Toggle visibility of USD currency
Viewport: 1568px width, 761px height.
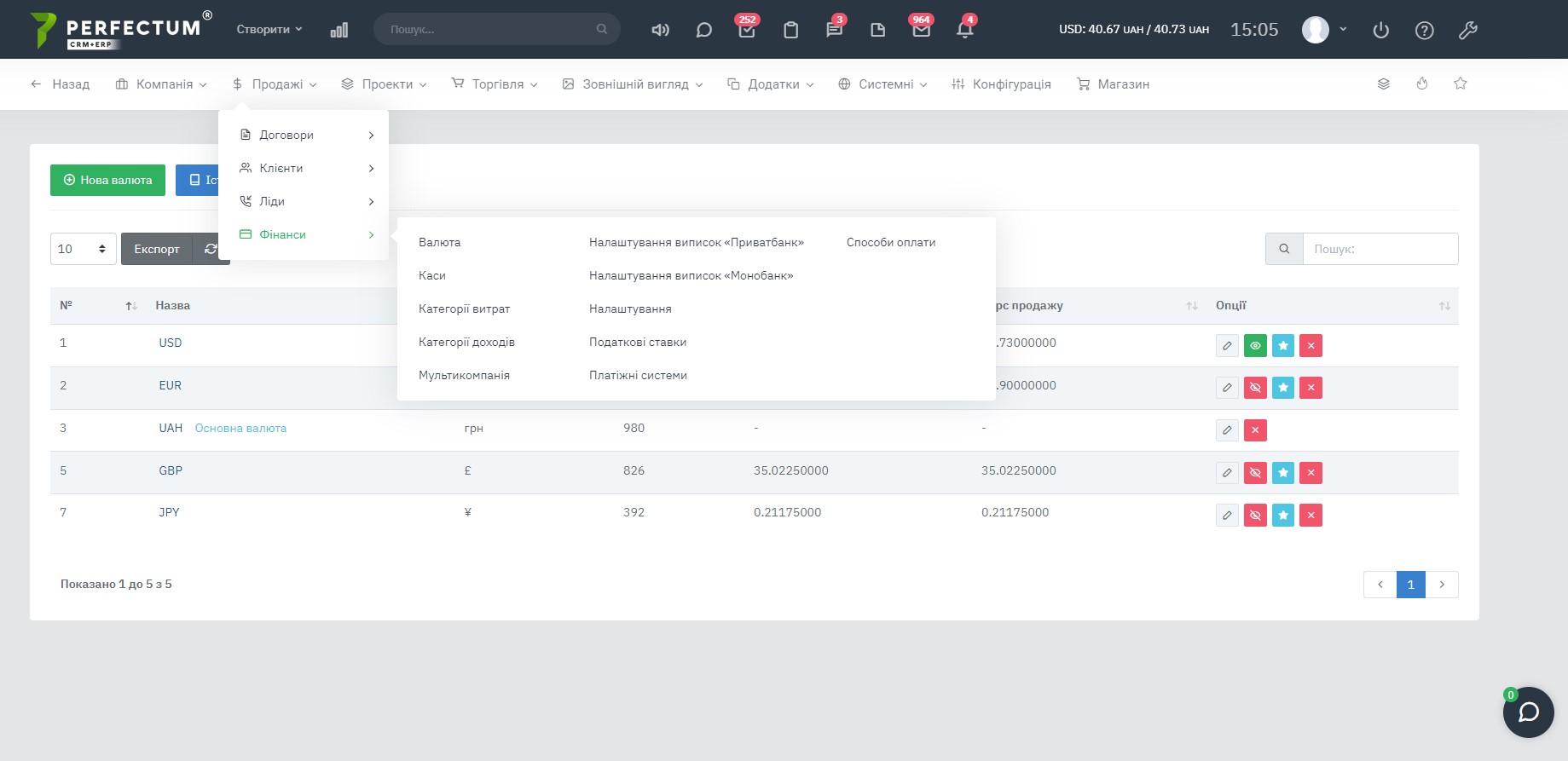coord(1255,346)
